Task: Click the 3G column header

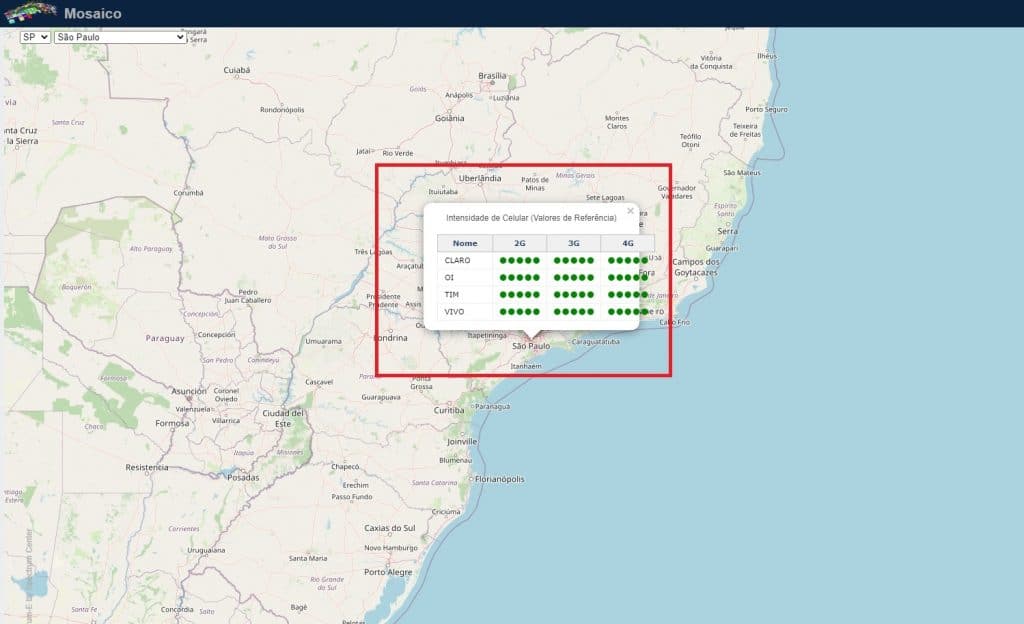Action: coord(574,243)
